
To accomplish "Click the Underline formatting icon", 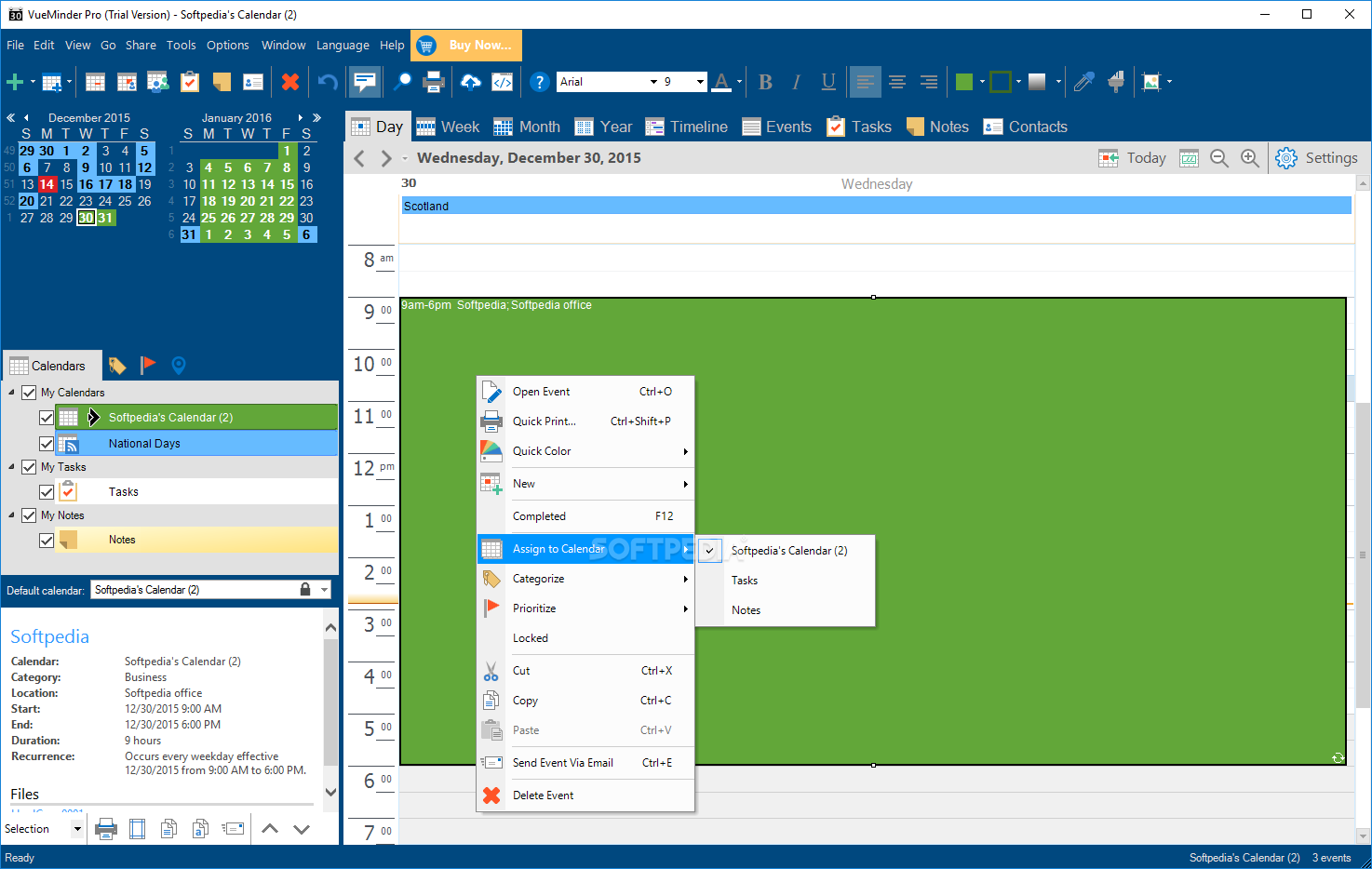I will [x=828, y=82].
